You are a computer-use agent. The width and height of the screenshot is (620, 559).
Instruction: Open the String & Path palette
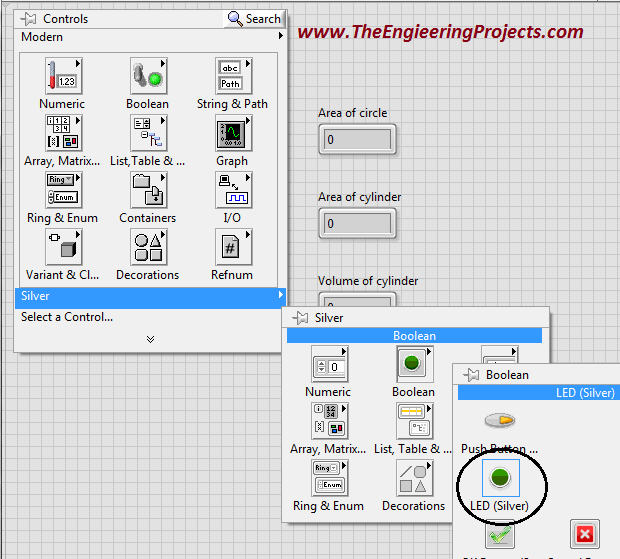click(233, 76)
